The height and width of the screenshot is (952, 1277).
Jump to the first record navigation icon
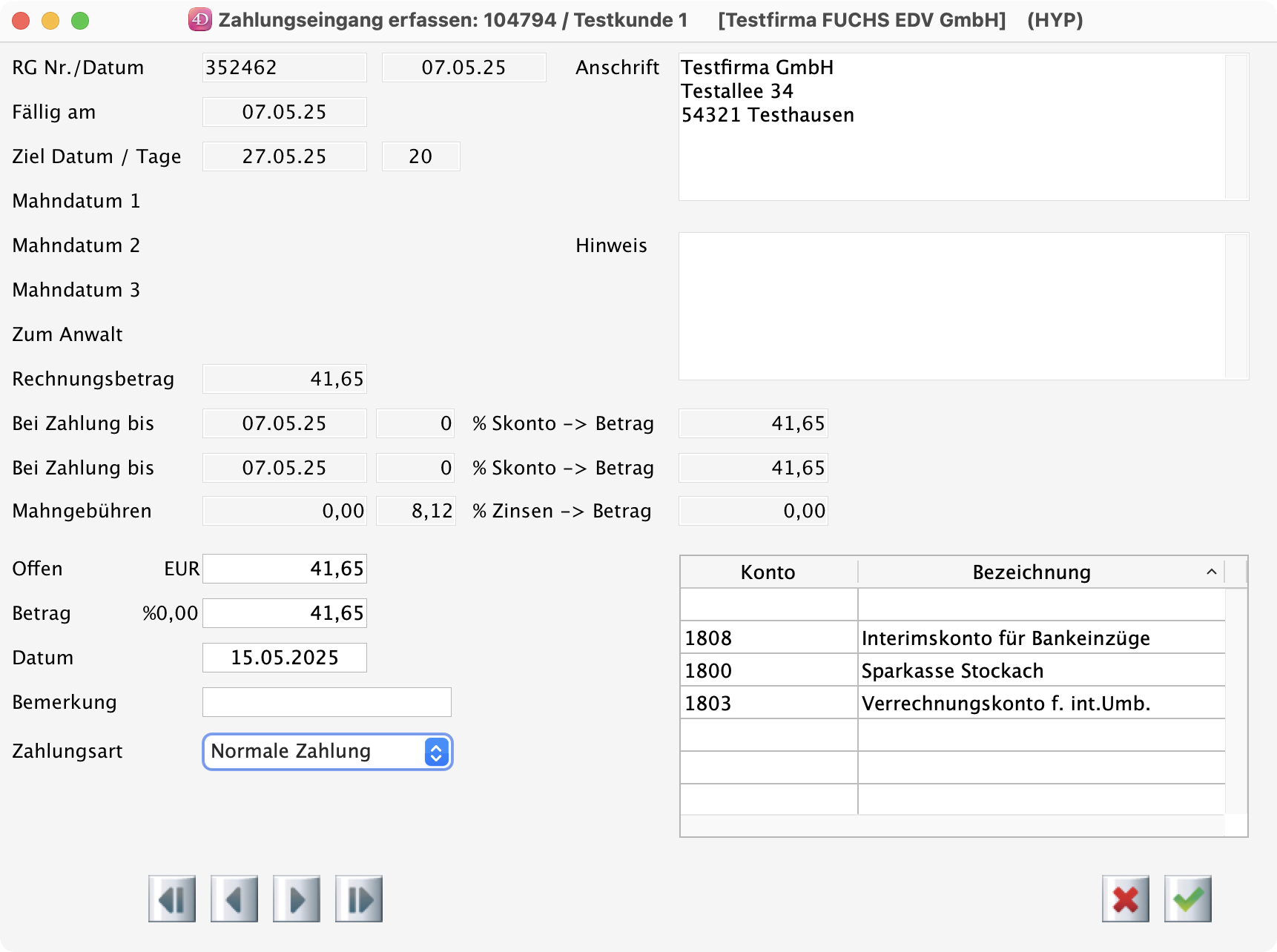(x=172, y=899)
